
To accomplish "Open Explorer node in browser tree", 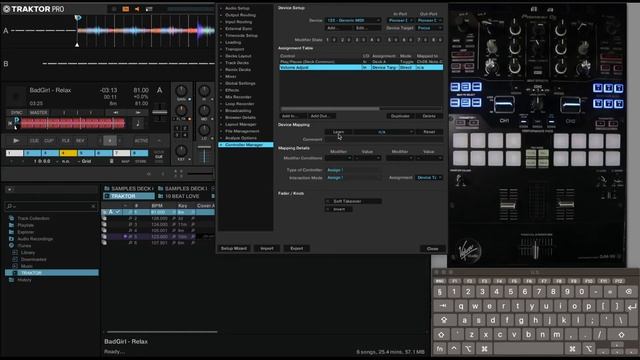I will pyautogui.click(x=25, y=232).
